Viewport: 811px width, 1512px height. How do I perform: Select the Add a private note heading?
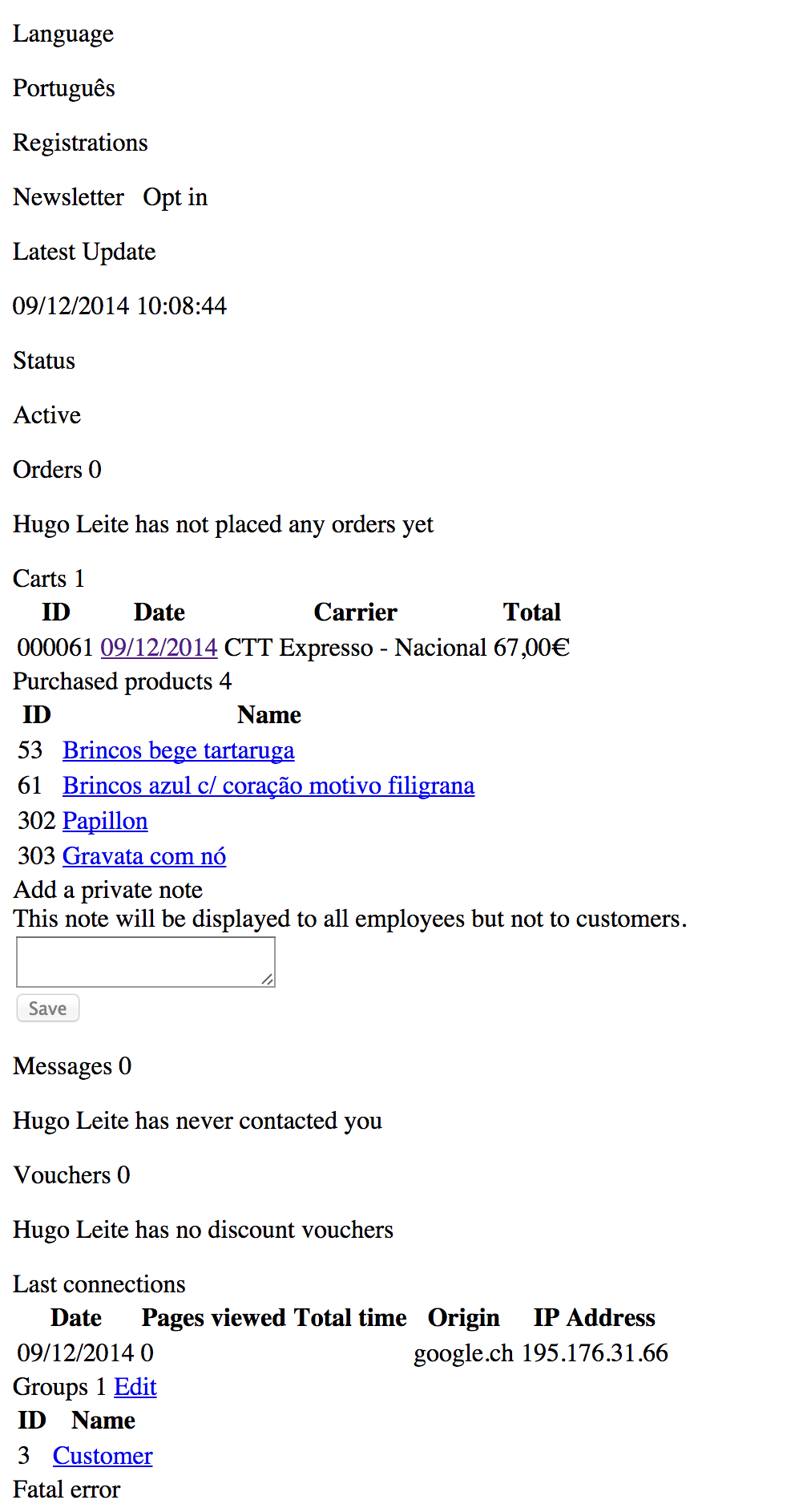pos(108,889)
